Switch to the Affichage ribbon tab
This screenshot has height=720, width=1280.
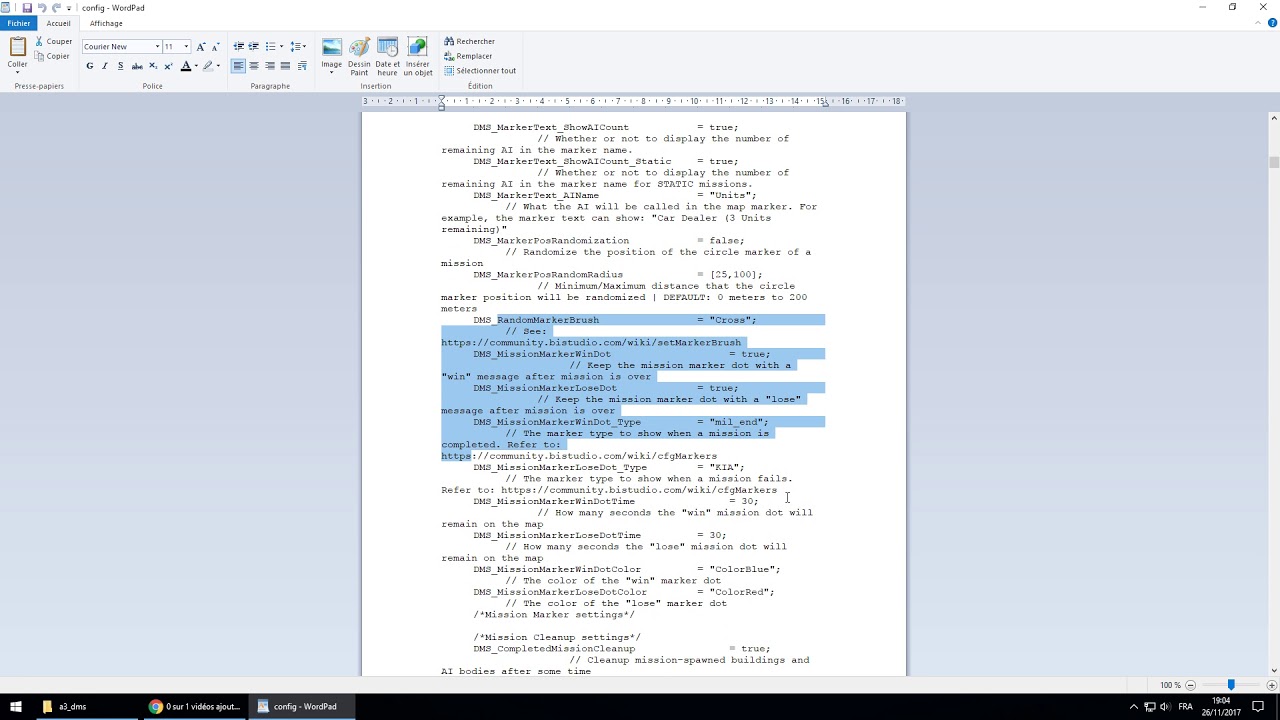click(x=106, y=23)
